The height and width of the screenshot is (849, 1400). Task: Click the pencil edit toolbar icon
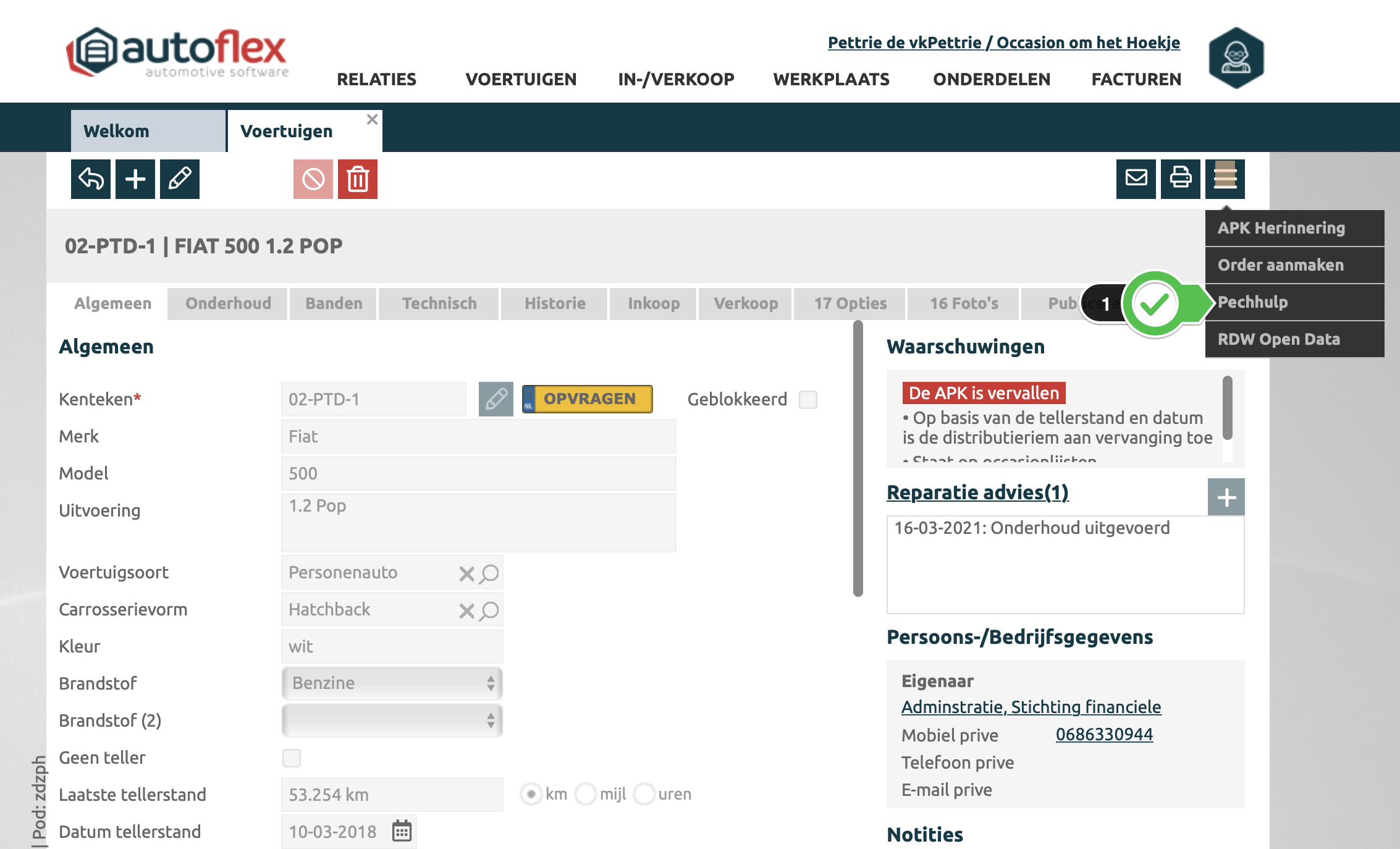(x=180, y=179)
